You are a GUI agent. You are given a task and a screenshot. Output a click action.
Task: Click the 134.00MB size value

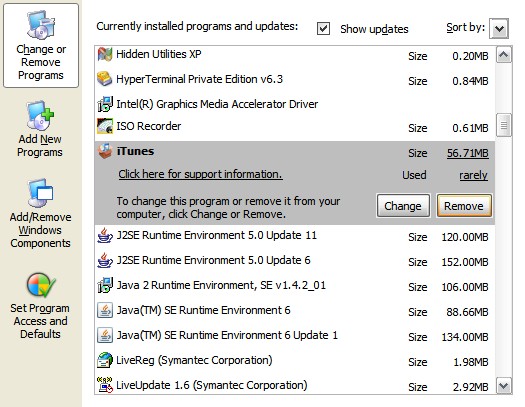tap(465, 337)
